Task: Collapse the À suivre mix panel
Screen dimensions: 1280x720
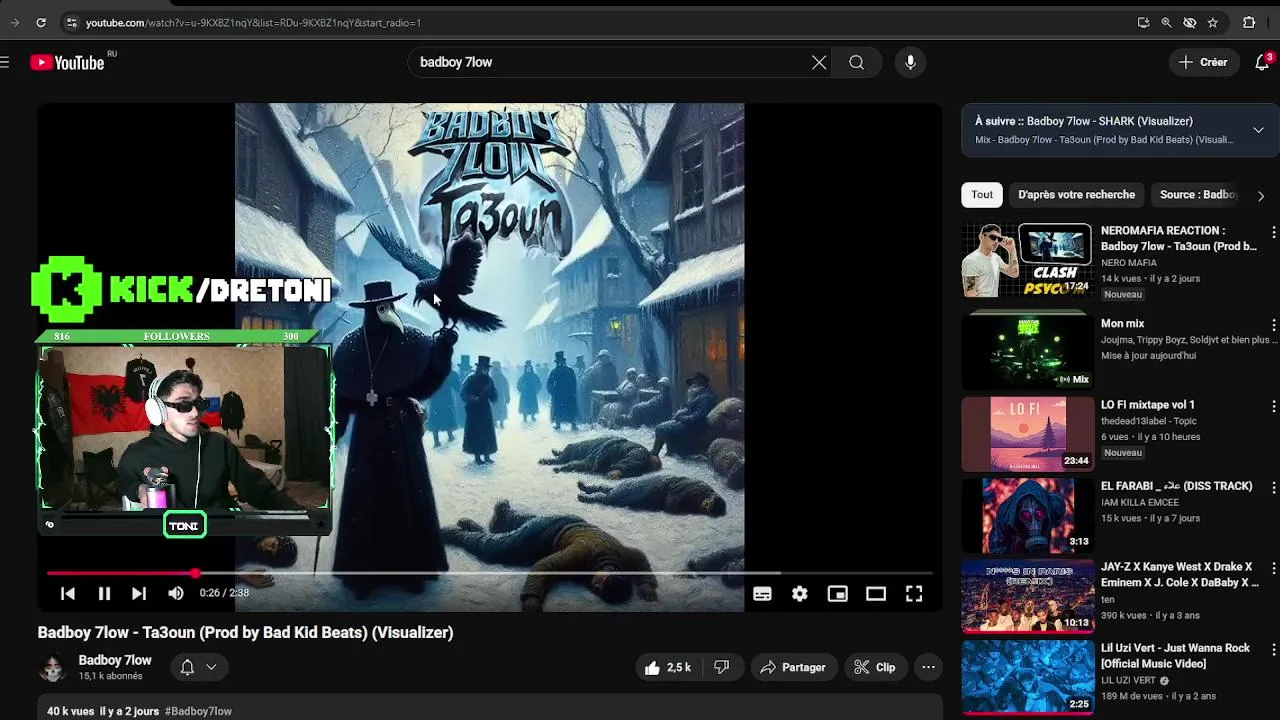Action: click(1258, 130)
